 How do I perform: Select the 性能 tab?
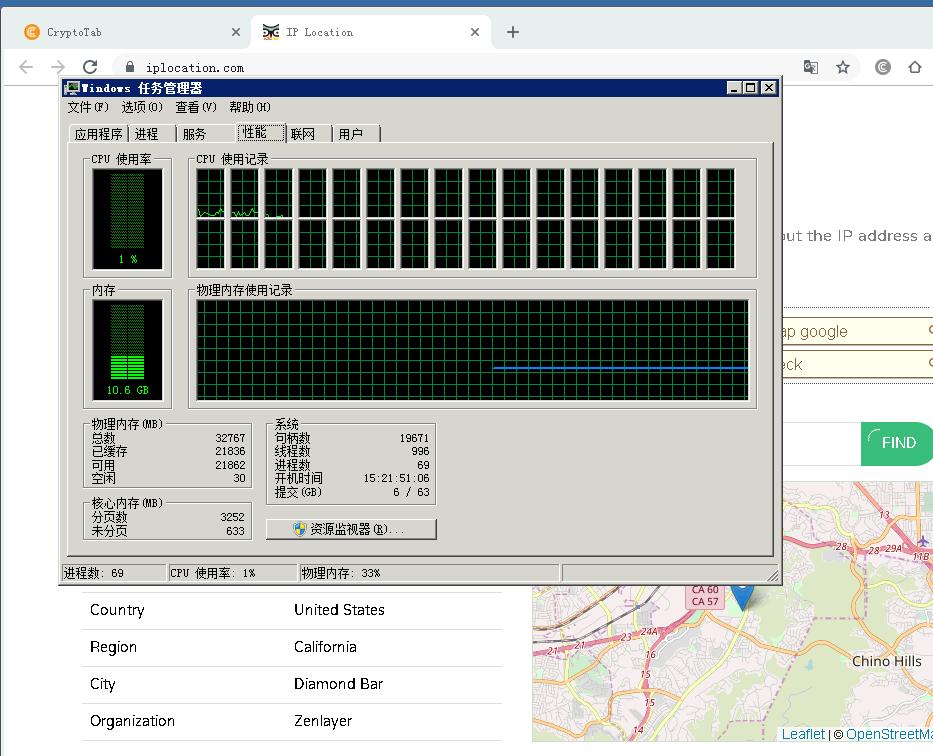click(261, 132)
